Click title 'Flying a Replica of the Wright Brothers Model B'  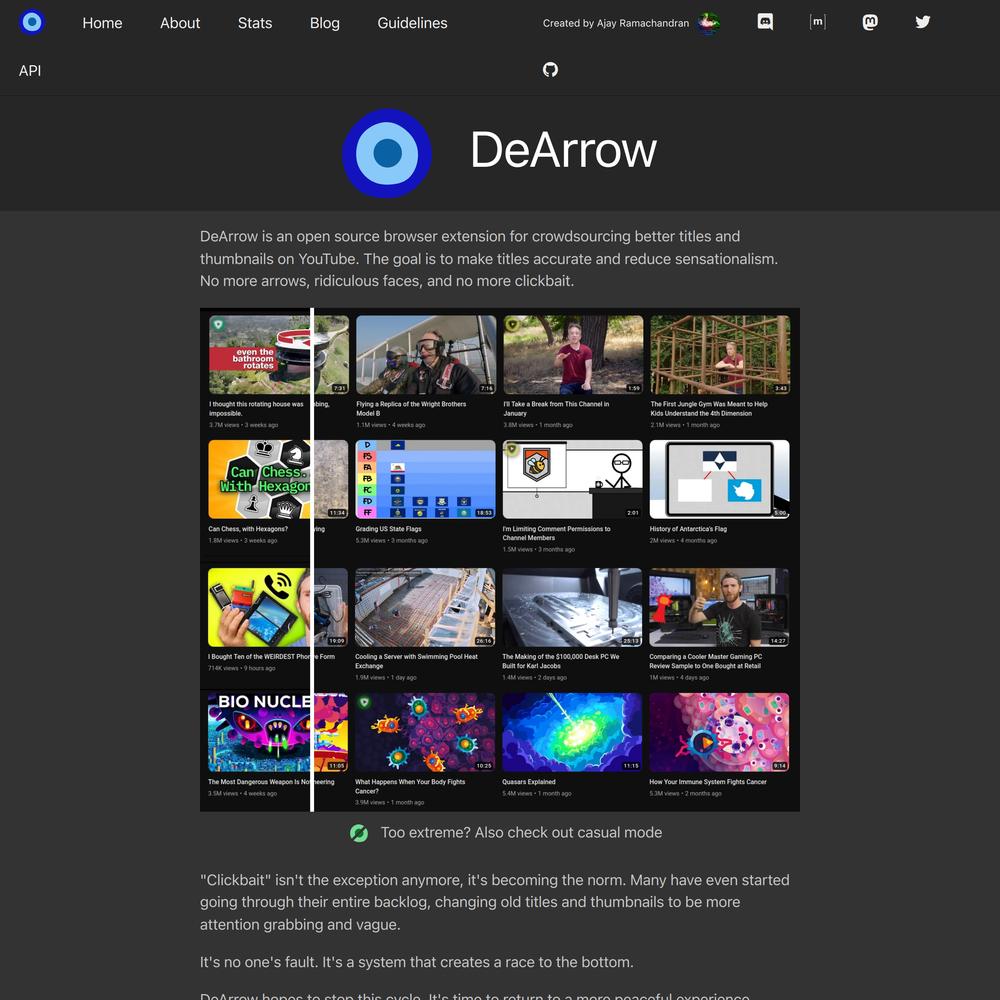coord(411,409)
